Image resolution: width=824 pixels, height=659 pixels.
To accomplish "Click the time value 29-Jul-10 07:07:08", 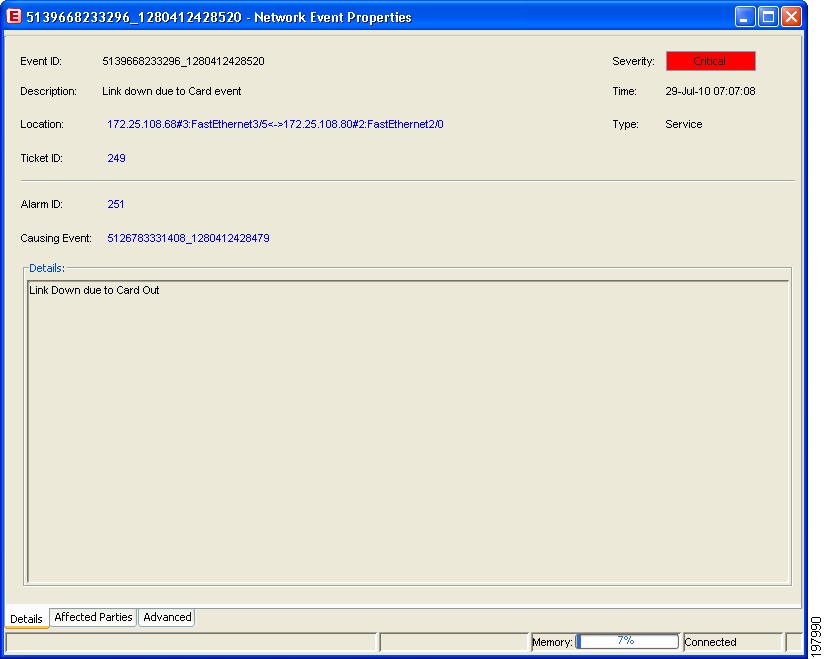I will [x=710, y=91].
